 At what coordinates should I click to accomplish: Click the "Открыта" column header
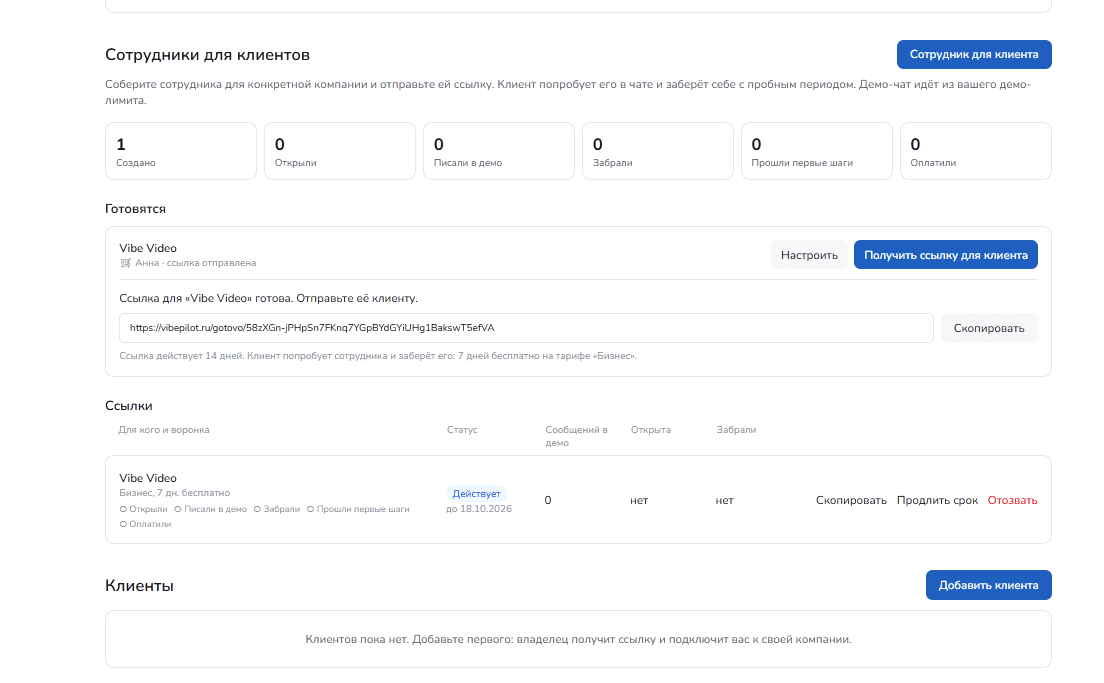(651, 430)
